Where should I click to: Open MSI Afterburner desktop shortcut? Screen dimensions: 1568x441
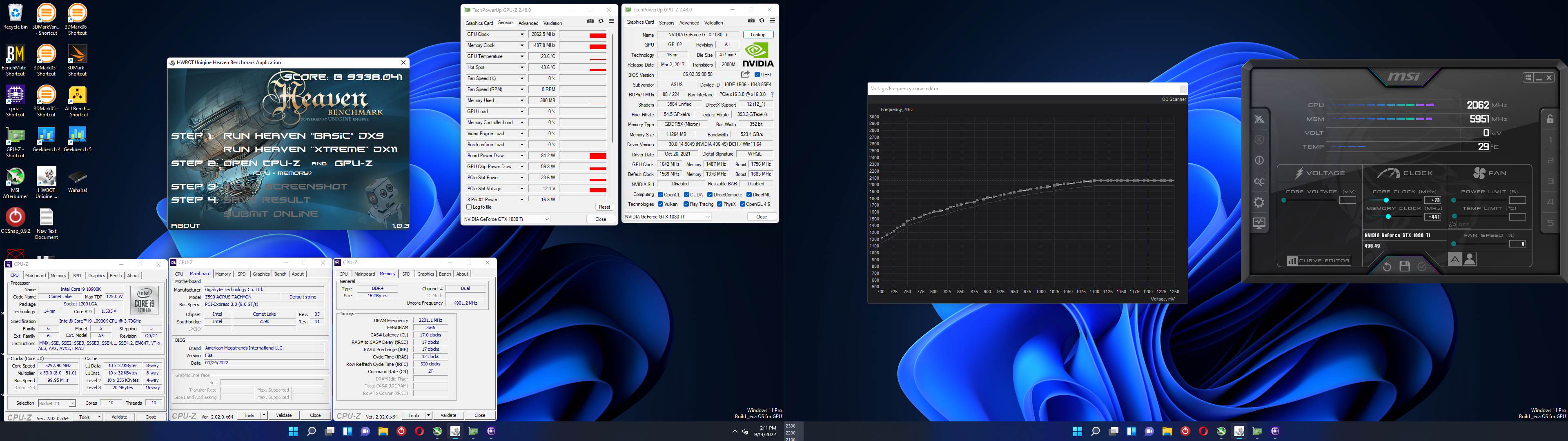[15, 183]
